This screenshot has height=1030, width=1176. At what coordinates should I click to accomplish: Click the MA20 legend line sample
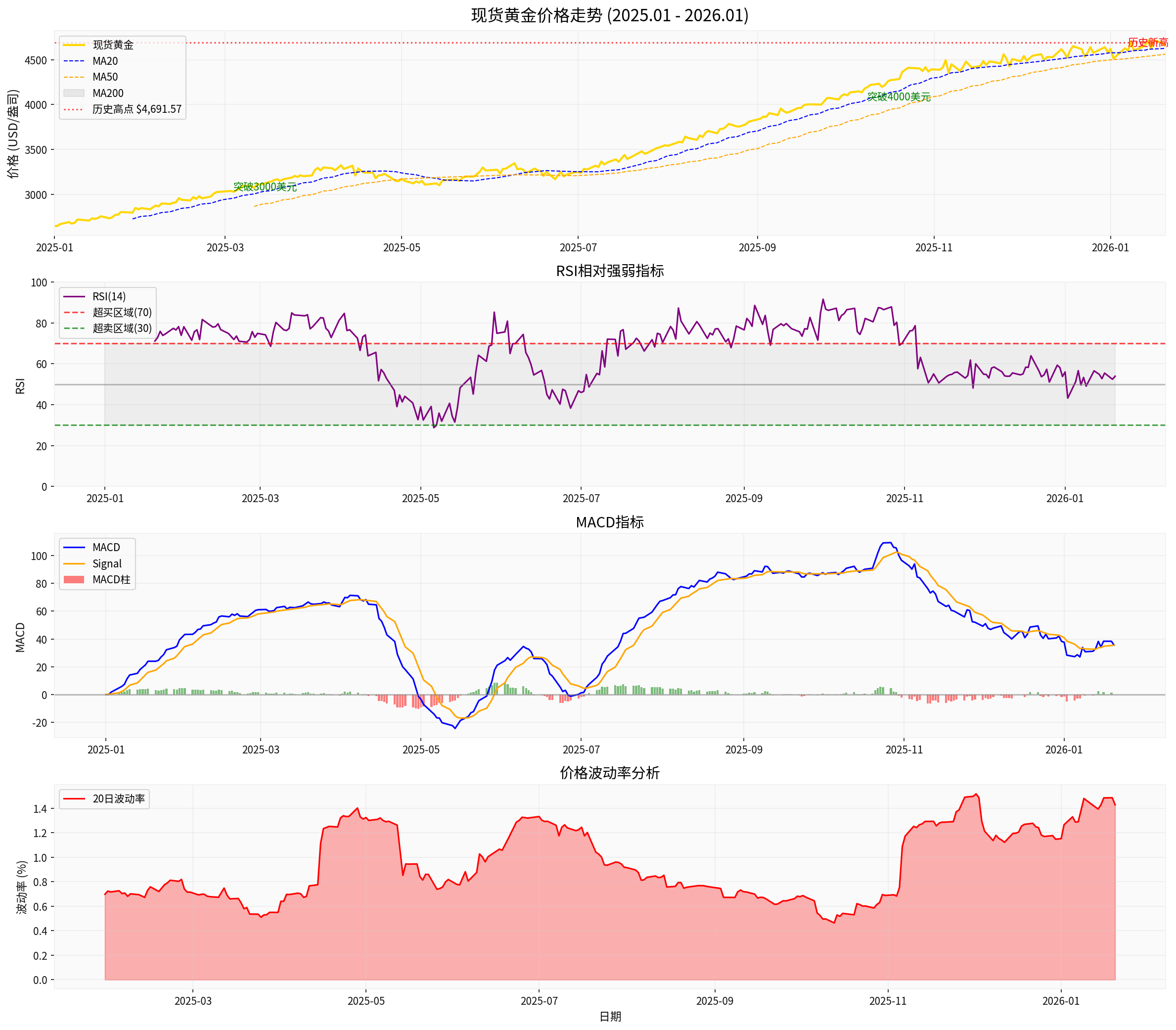(x=74, y=61)
